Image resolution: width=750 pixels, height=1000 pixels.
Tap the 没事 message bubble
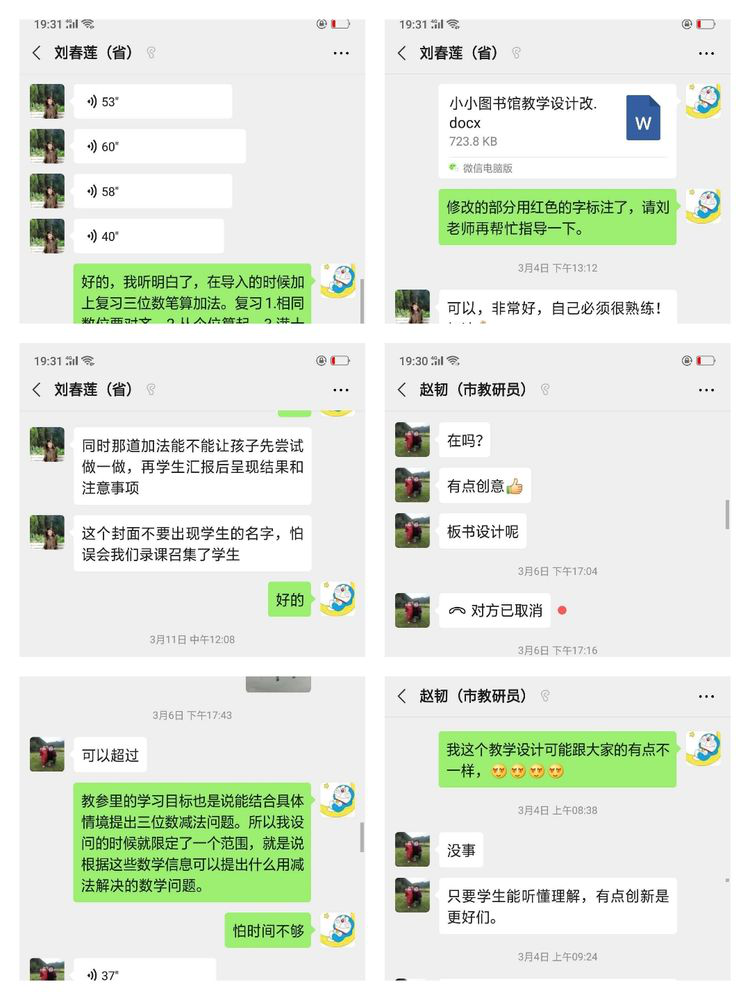point(461,850)
